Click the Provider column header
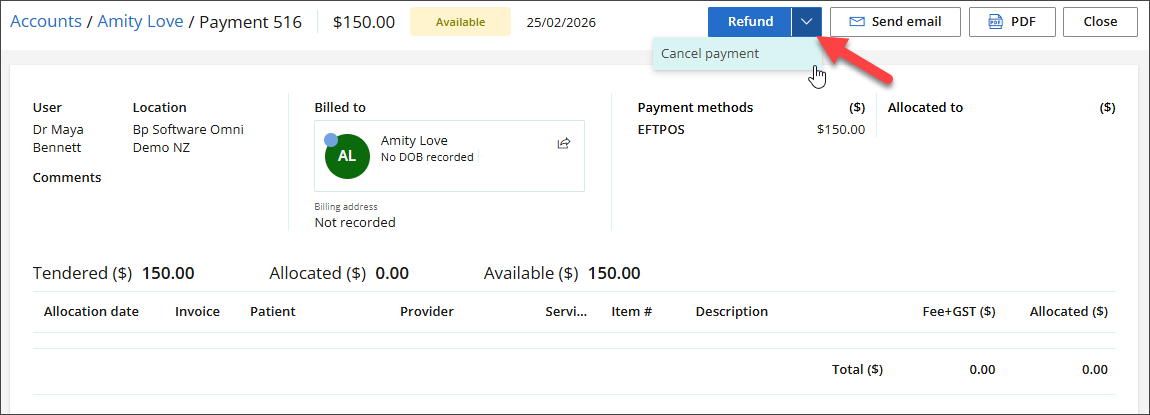 [x=427, y=312]
